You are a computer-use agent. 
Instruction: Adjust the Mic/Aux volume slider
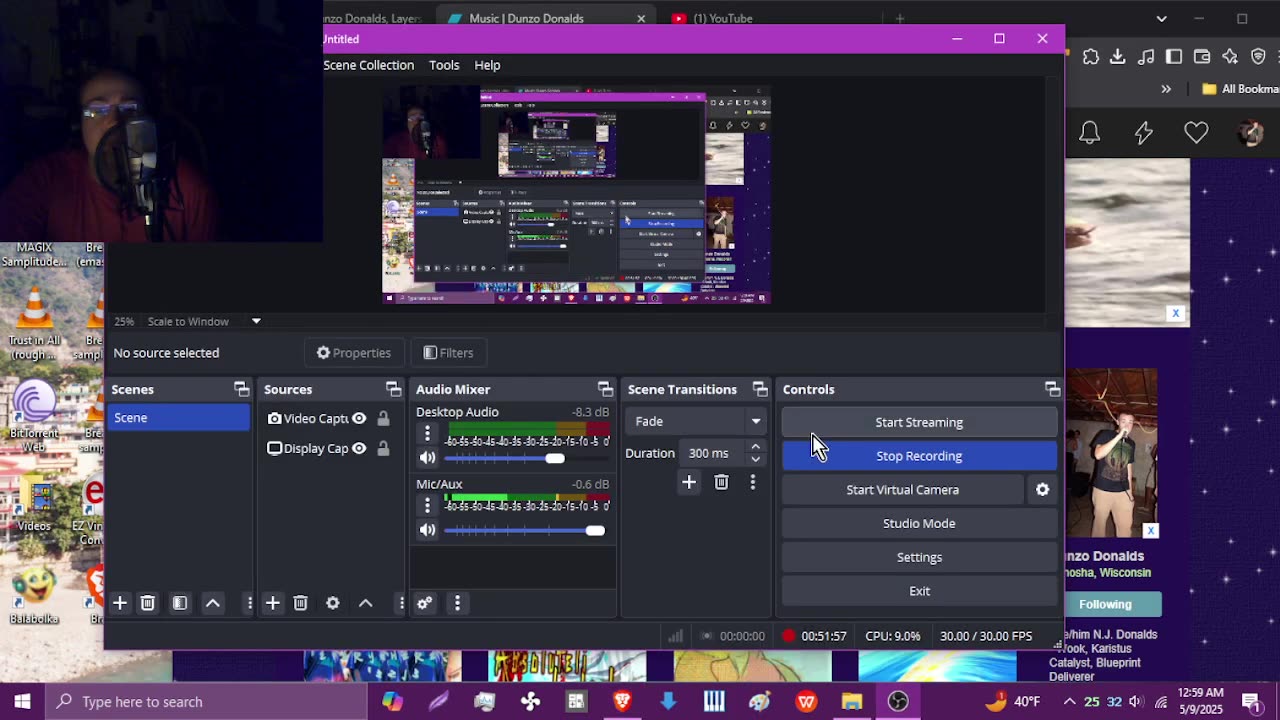pos(525,530)
